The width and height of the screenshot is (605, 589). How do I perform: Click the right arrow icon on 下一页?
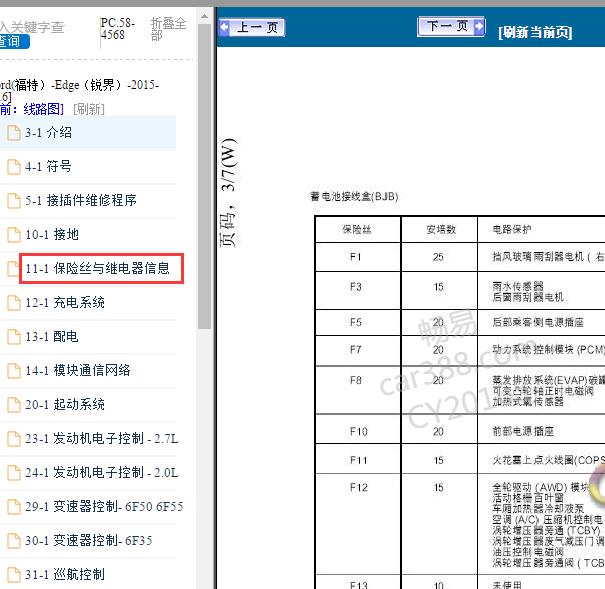coord(479,26)
